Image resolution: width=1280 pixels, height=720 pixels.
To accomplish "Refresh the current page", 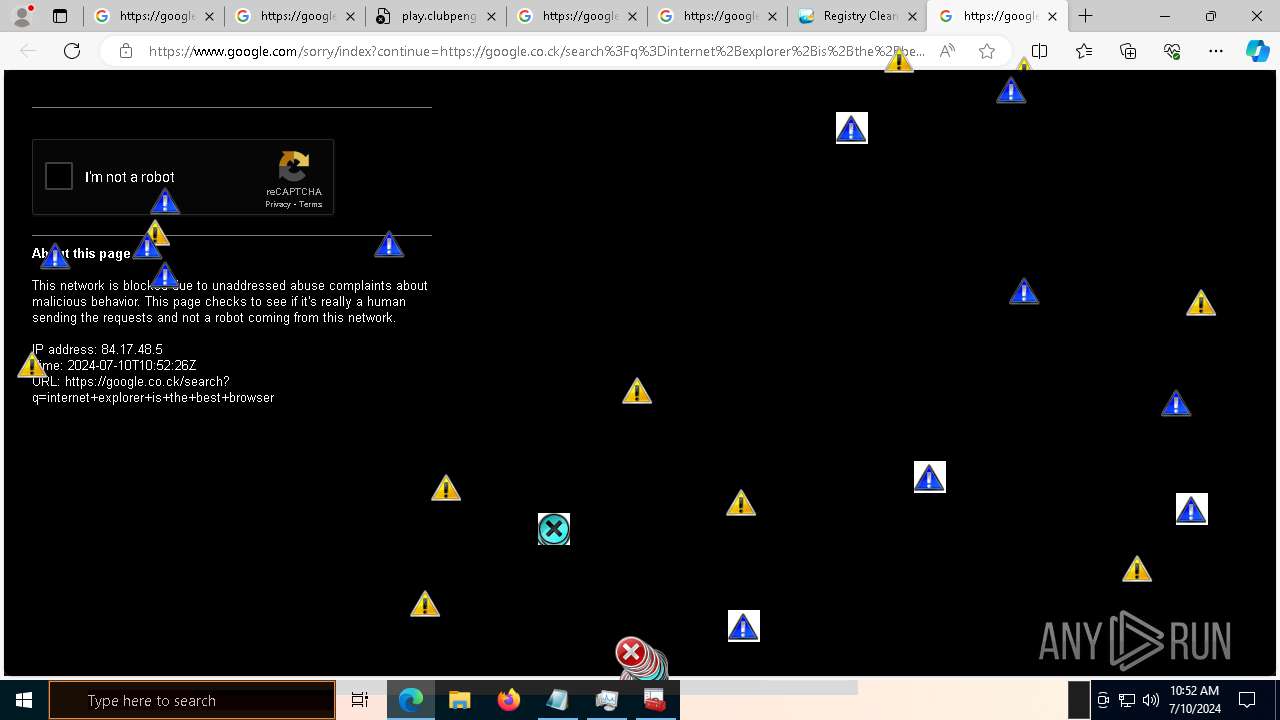I will pos(72,51).
